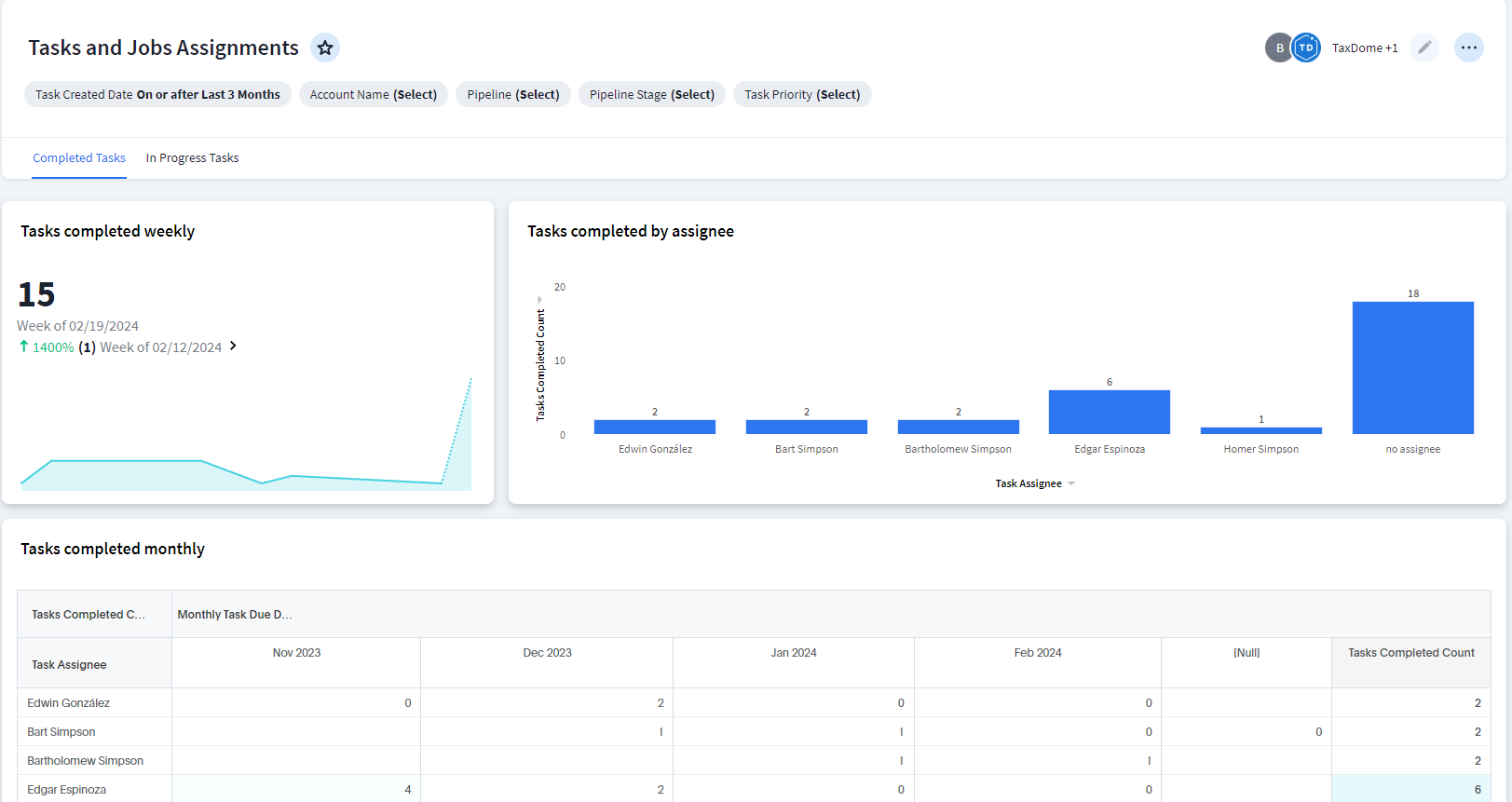Click the TD TaxDome avatar
Image resolution: width=1512 pixels, height=802 pixels.
click(x=1306, y=48)
